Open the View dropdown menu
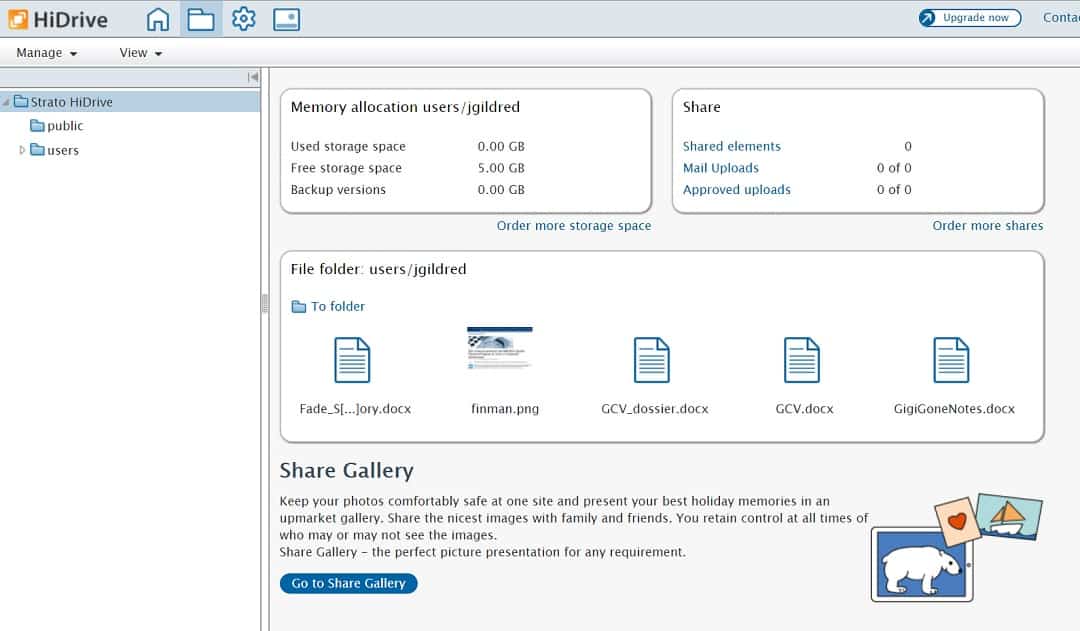Viewport: 1080px width, 631px height. click(141, 53)
